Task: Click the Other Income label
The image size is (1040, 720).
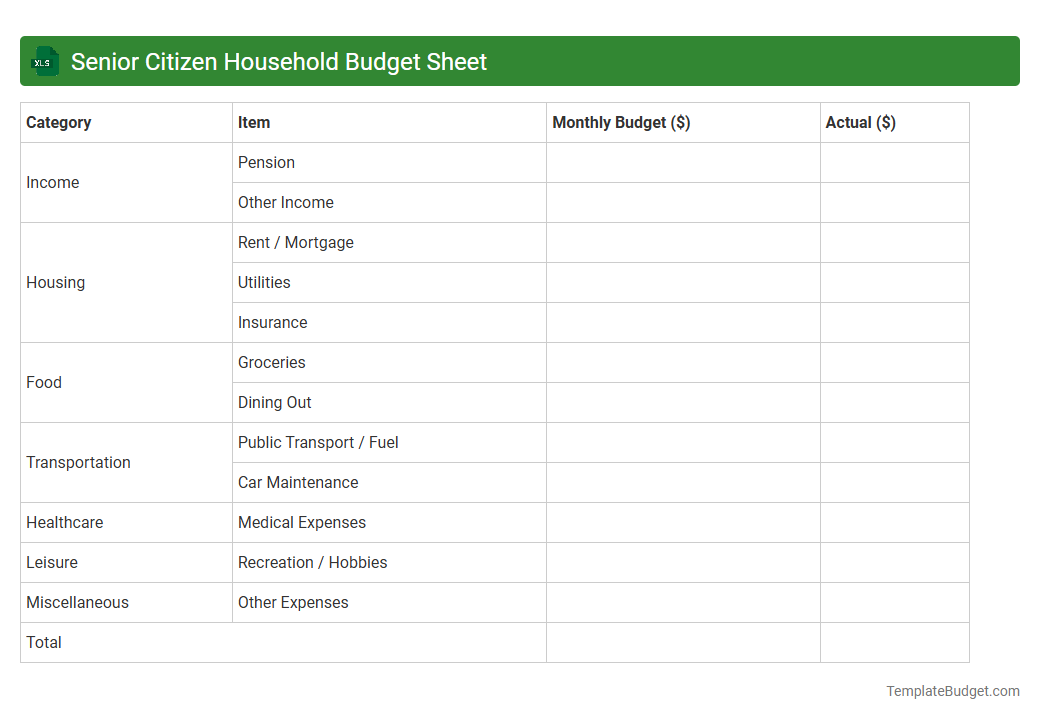Action: click(x=286, y=202)
